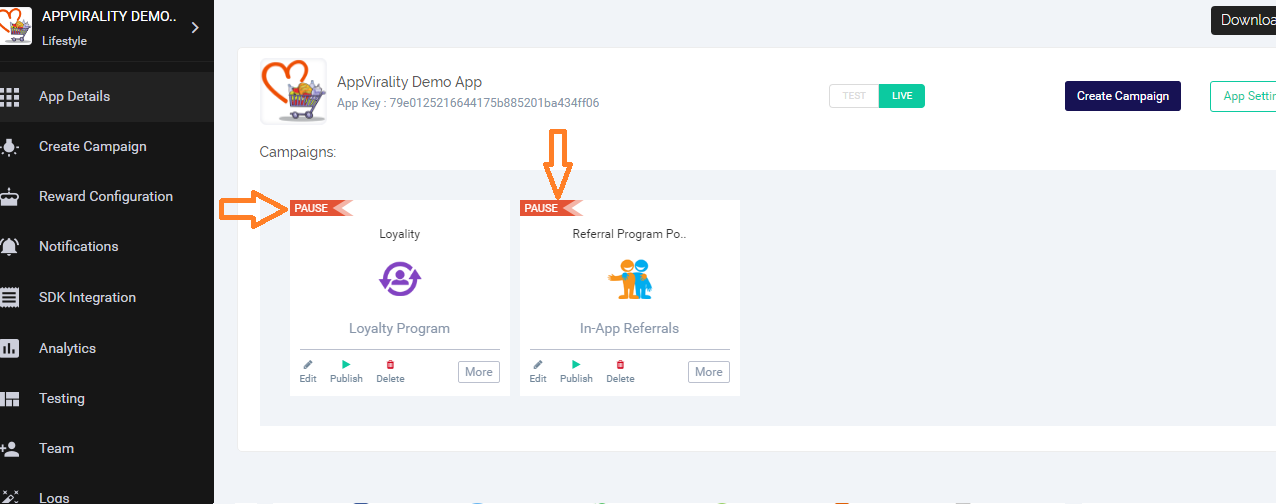This screenshot has width=1276, height=504.
Task: Open More options on Loyality card
Action: tap(479, 372)
